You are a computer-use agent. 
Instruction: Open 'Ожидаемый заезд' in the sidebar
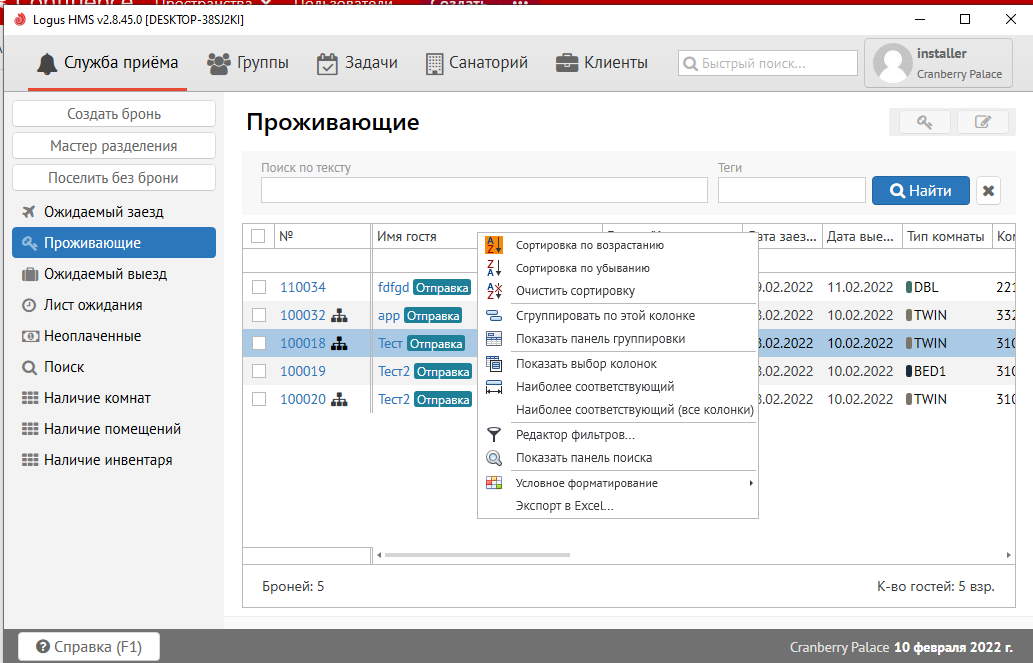103,212
